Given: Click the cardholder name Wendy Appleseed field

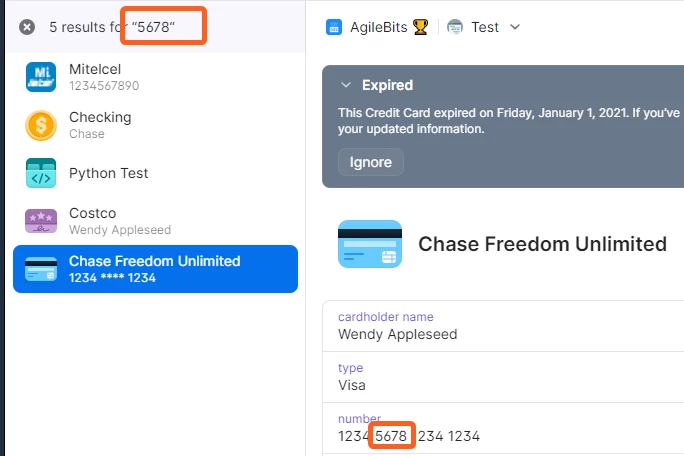Looking at the screenshot, I should 503,326.
